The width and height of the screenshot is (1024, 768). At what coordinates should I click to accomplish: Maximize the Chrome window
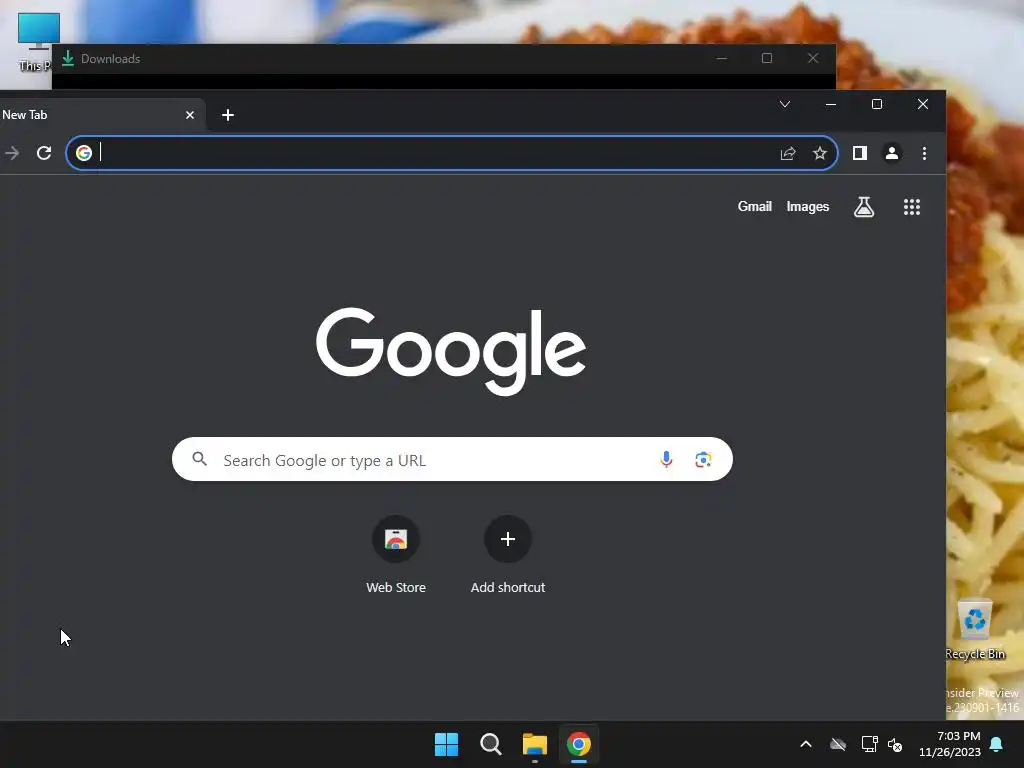coord(877,104)
